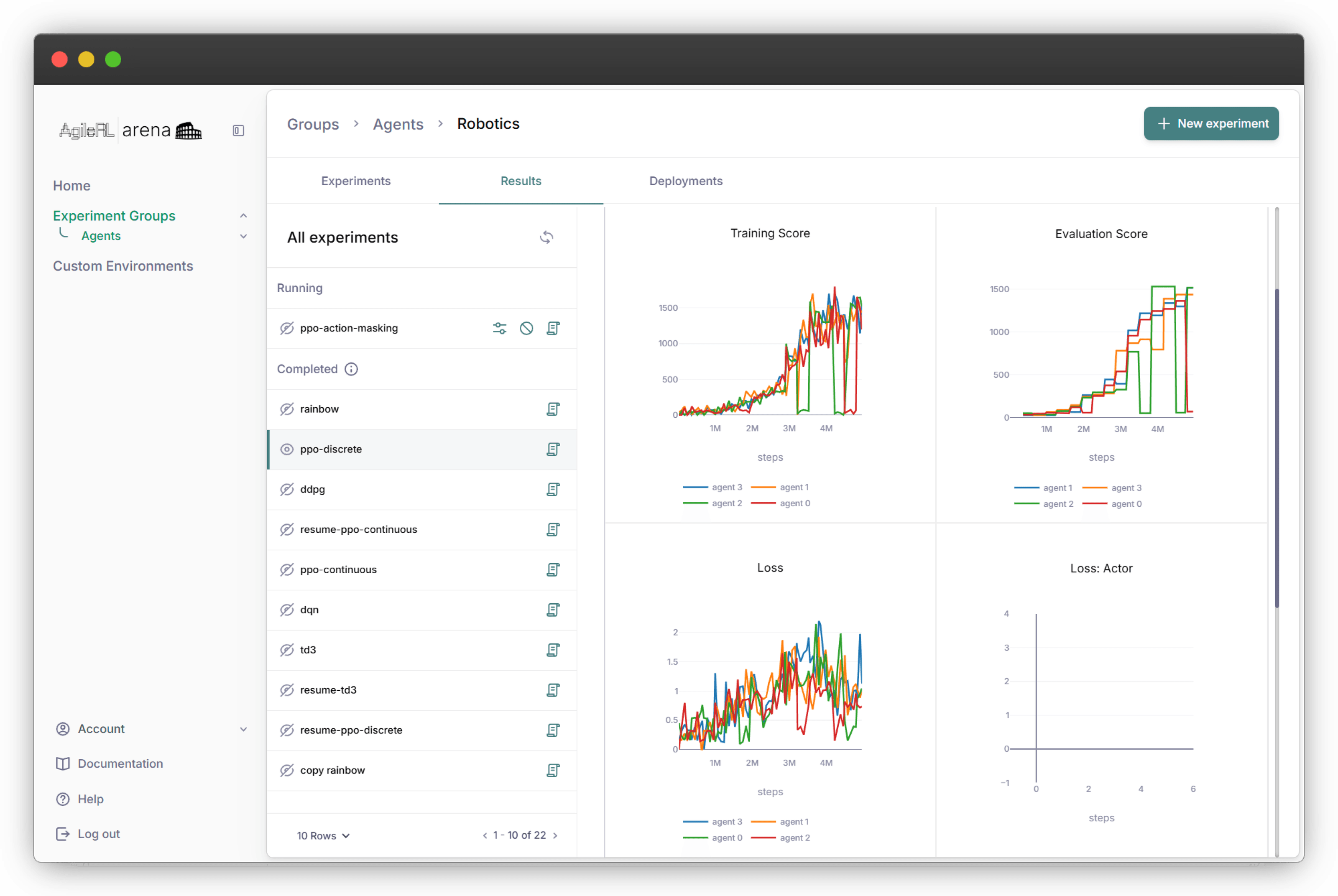This screenshot has width=1338, height=896.
Task: Open logs icon for ddpg experiment
Action: click(552, 489)
